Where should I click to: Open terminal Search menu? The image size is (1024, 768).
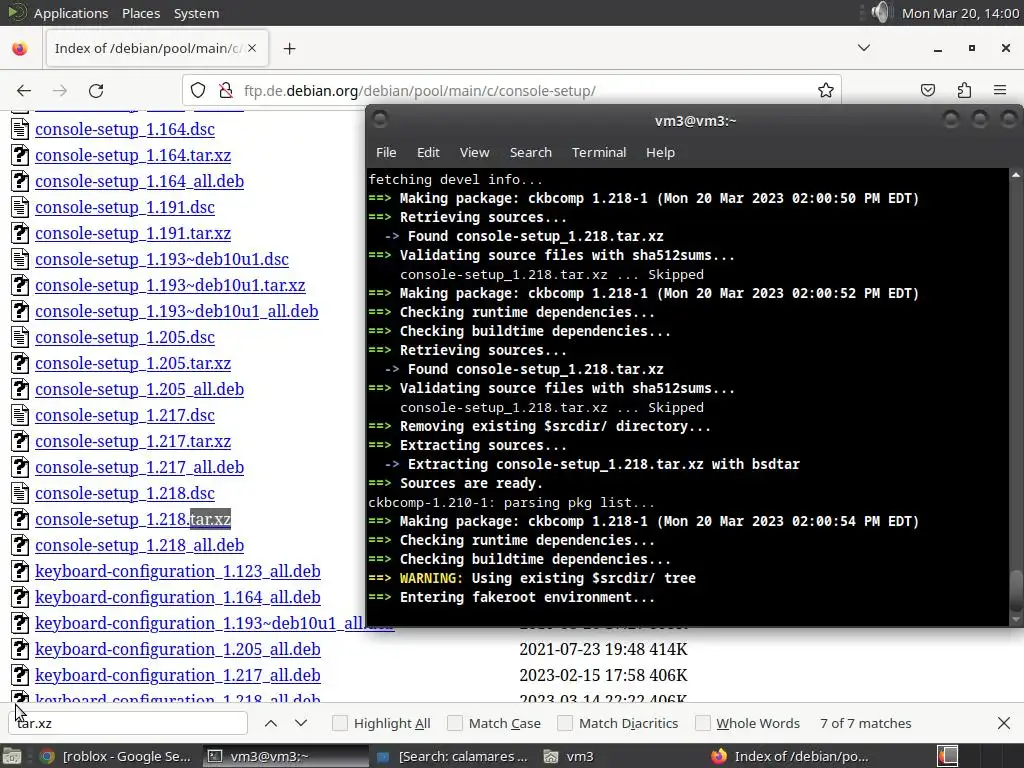click(530, 152)
